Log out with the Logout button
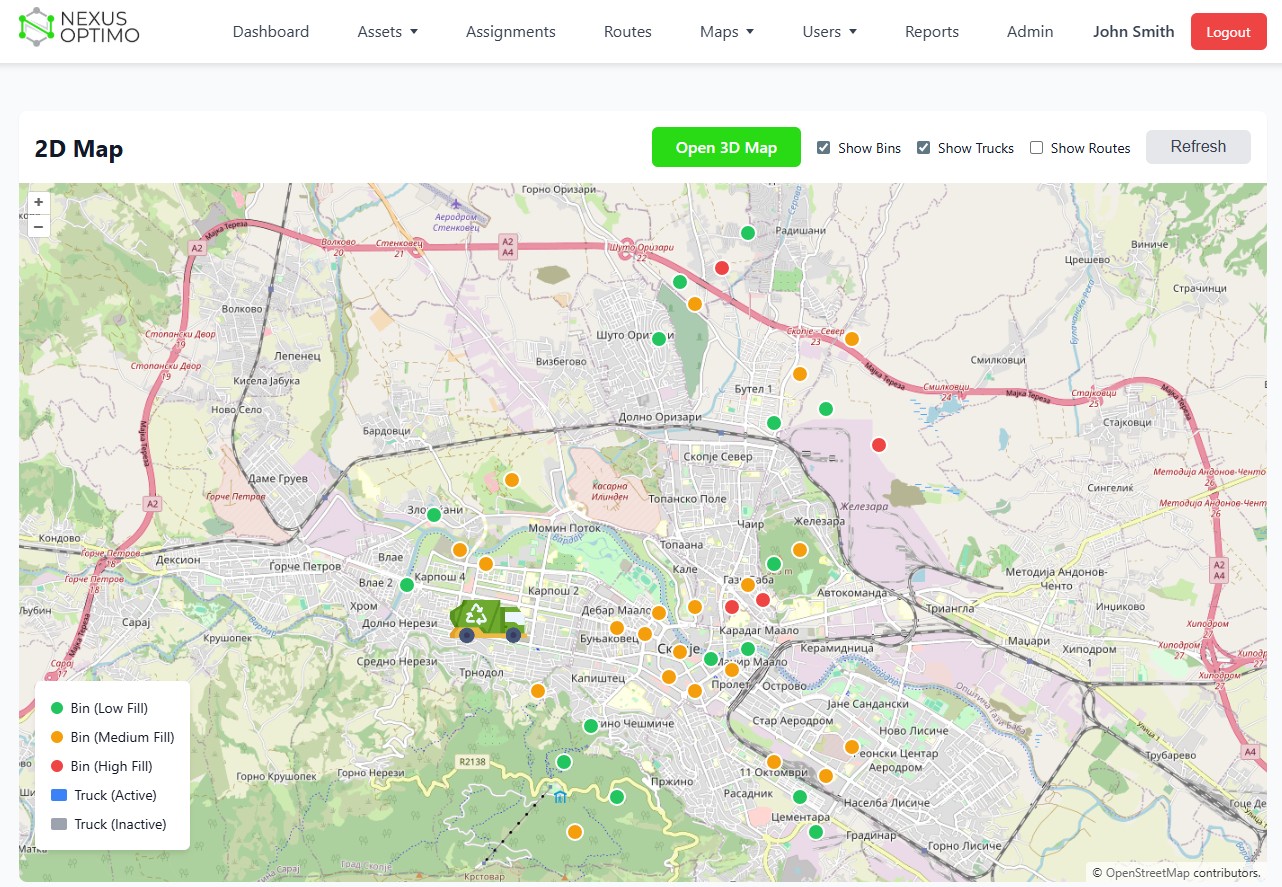 [1228, 32]
